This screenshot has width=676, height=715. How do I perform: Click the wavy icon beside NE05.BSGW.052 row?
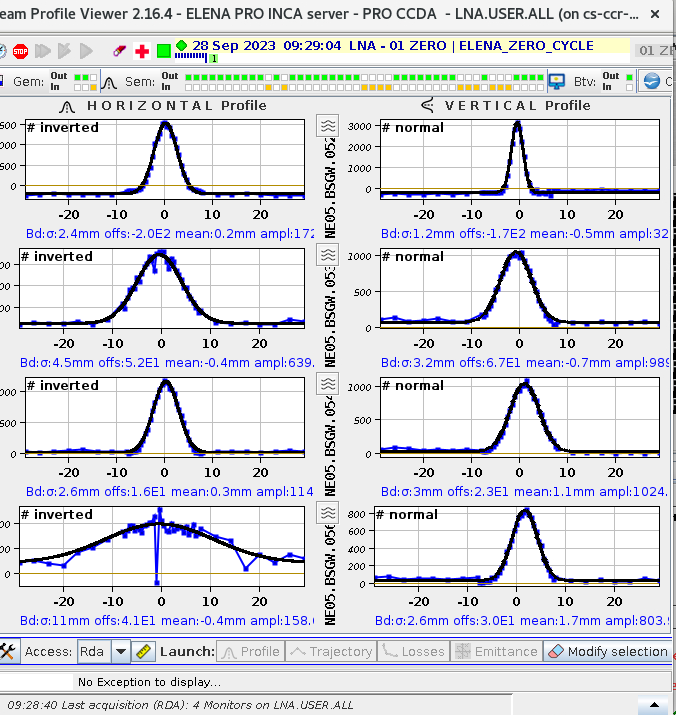(x=327, y=125)
